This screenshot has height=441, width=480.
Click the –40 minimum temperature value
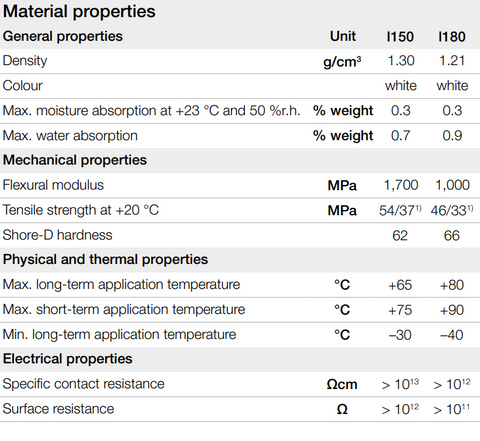452,335
